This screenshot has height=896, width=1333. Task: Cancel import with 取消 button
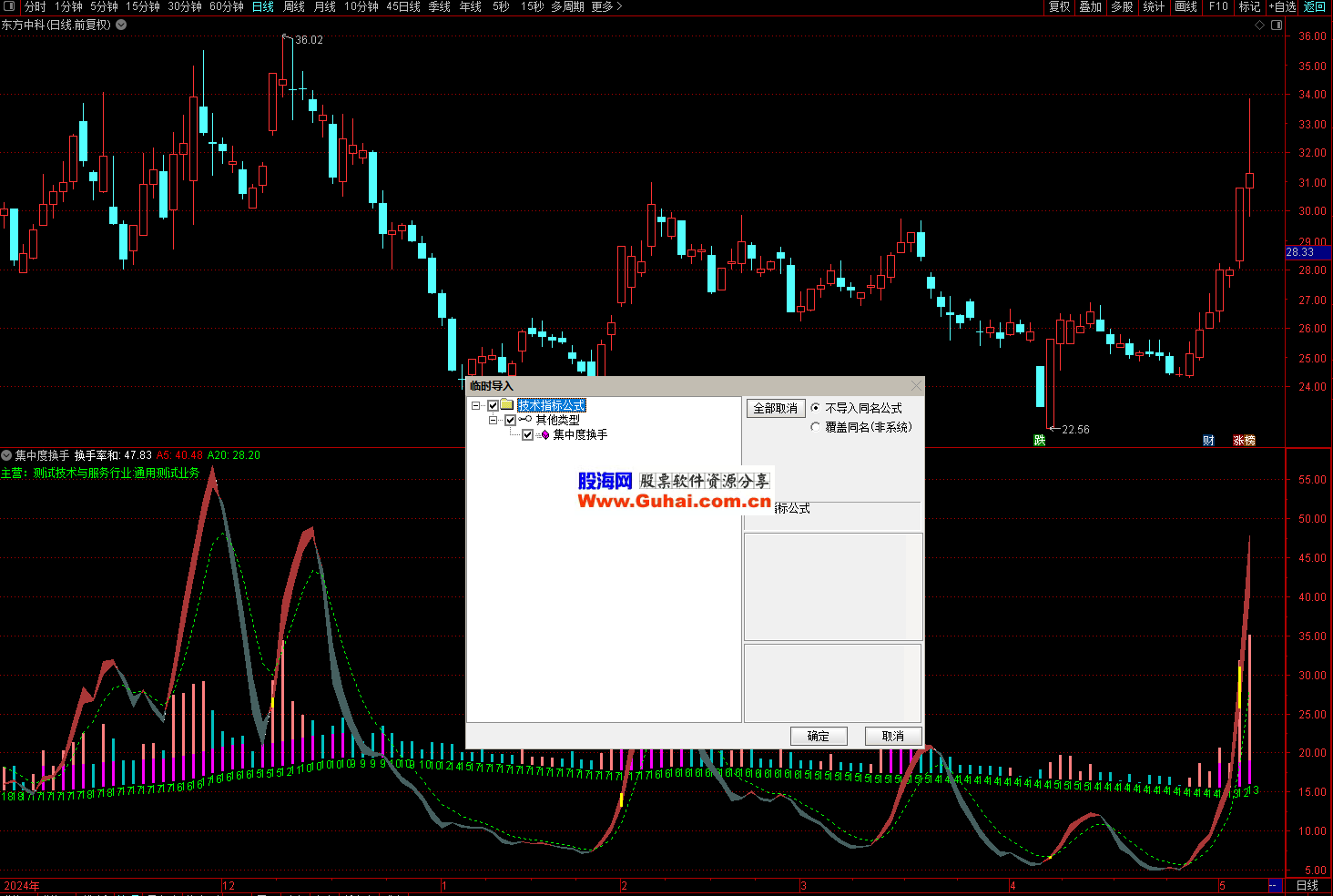point(893,736)
